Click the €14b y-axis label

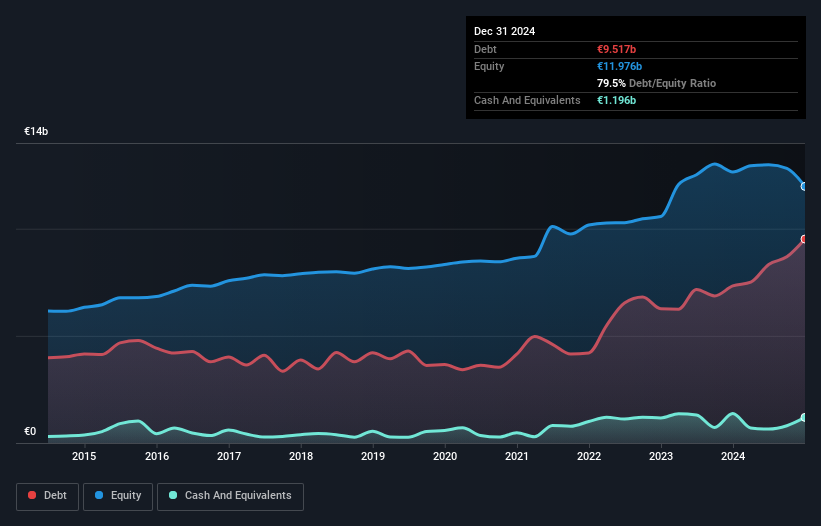[x=36, y=131]
